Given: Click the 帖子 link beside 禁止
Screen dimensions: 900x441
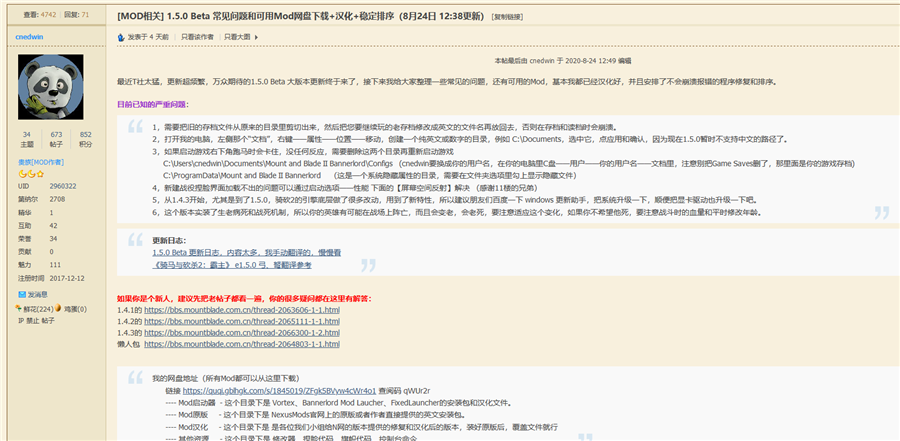Looking at the screenshot, I should (48, 320).
